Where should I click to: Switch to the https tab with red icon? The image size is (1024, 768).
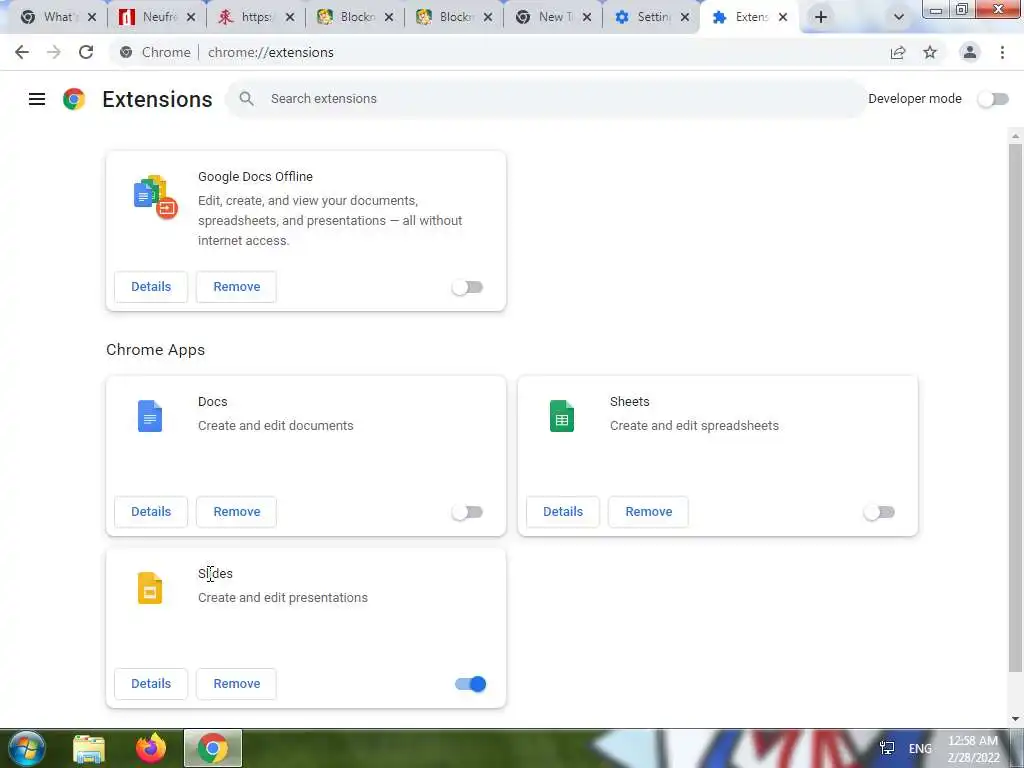pos(256,18)
